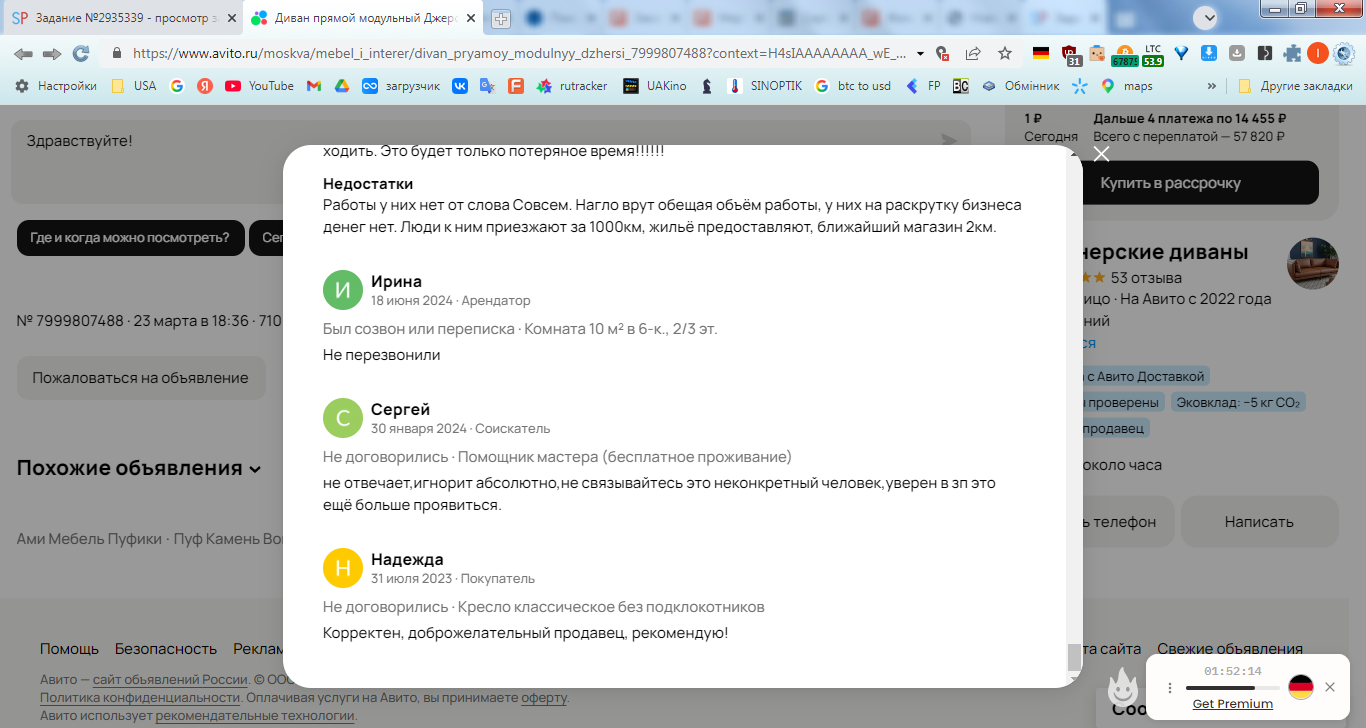Open the puzzle-piece Extensions menu
The width and height of the screenshot is (1366, 728).
coord(1293,53)
